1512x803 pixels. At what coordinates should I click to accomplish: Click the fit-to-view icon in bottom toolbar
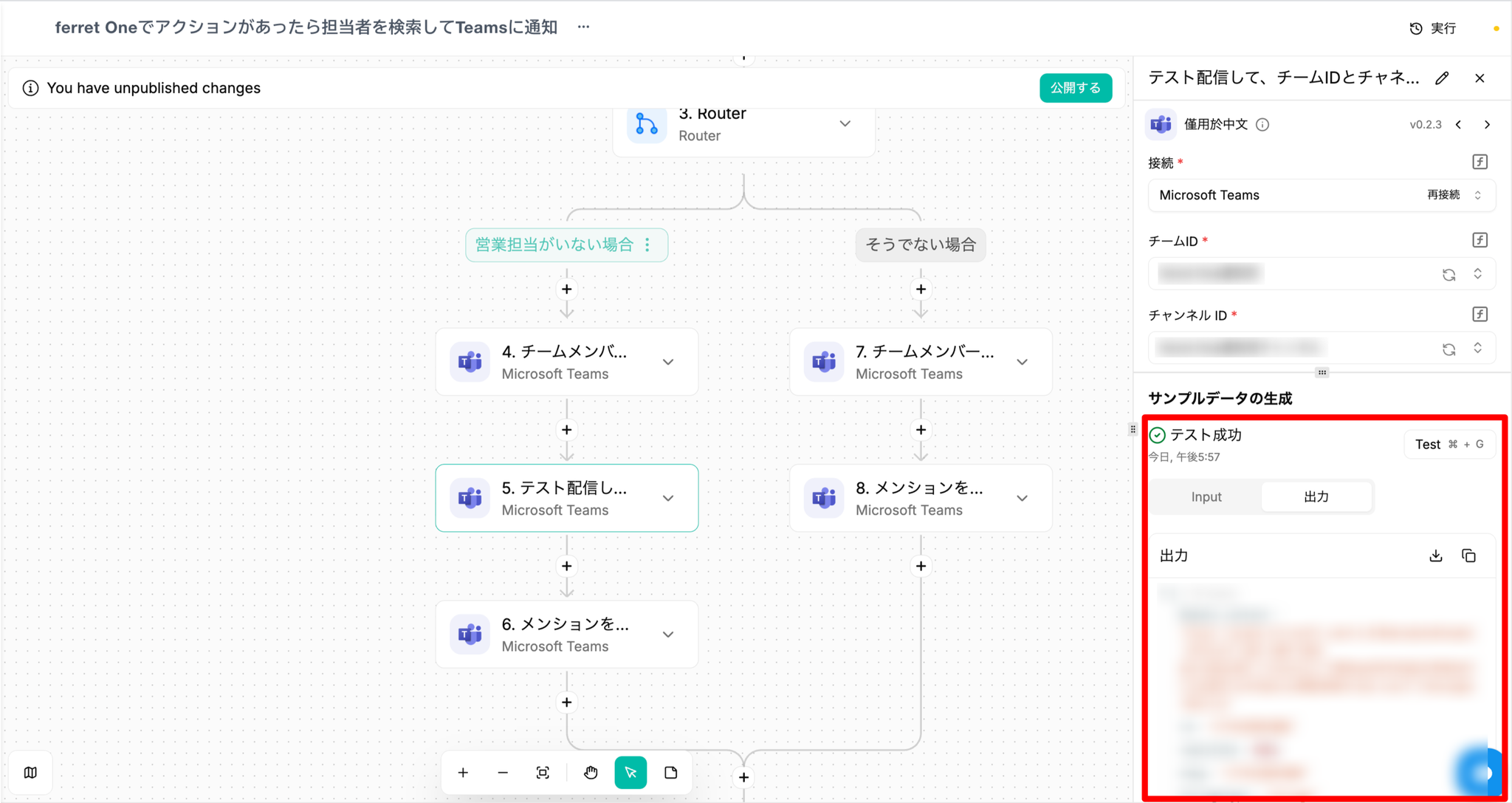click(x=543, y=773)
